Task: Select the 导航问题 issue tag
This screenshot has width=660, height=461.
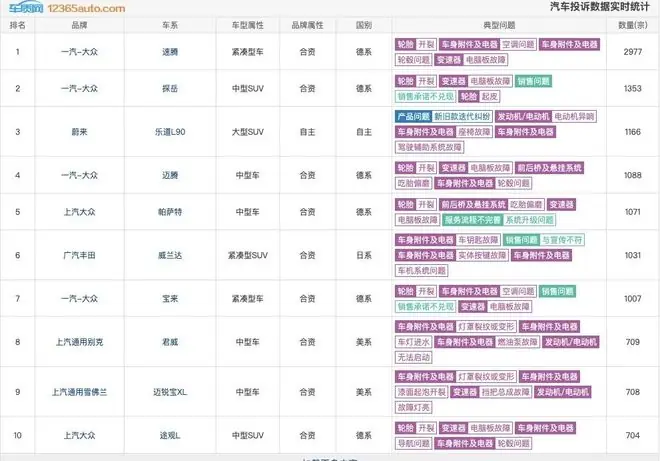Action: 413,443
